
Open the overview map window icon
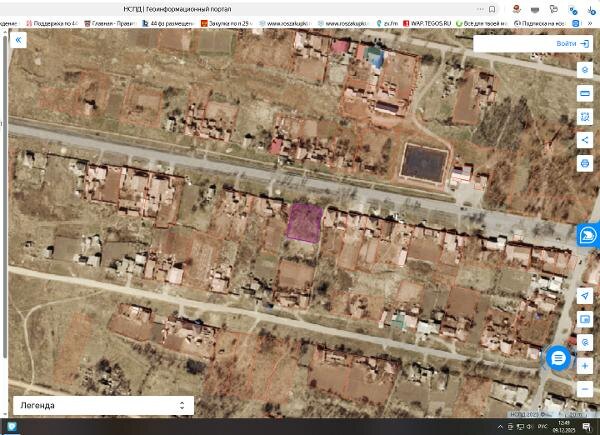pyautogui.click(x=585, y=319)
